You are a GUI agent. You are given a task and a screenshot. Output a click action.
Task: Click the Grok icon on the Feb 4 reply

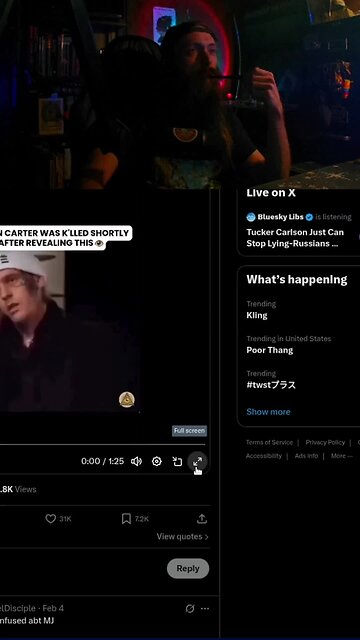click(190, 609)
